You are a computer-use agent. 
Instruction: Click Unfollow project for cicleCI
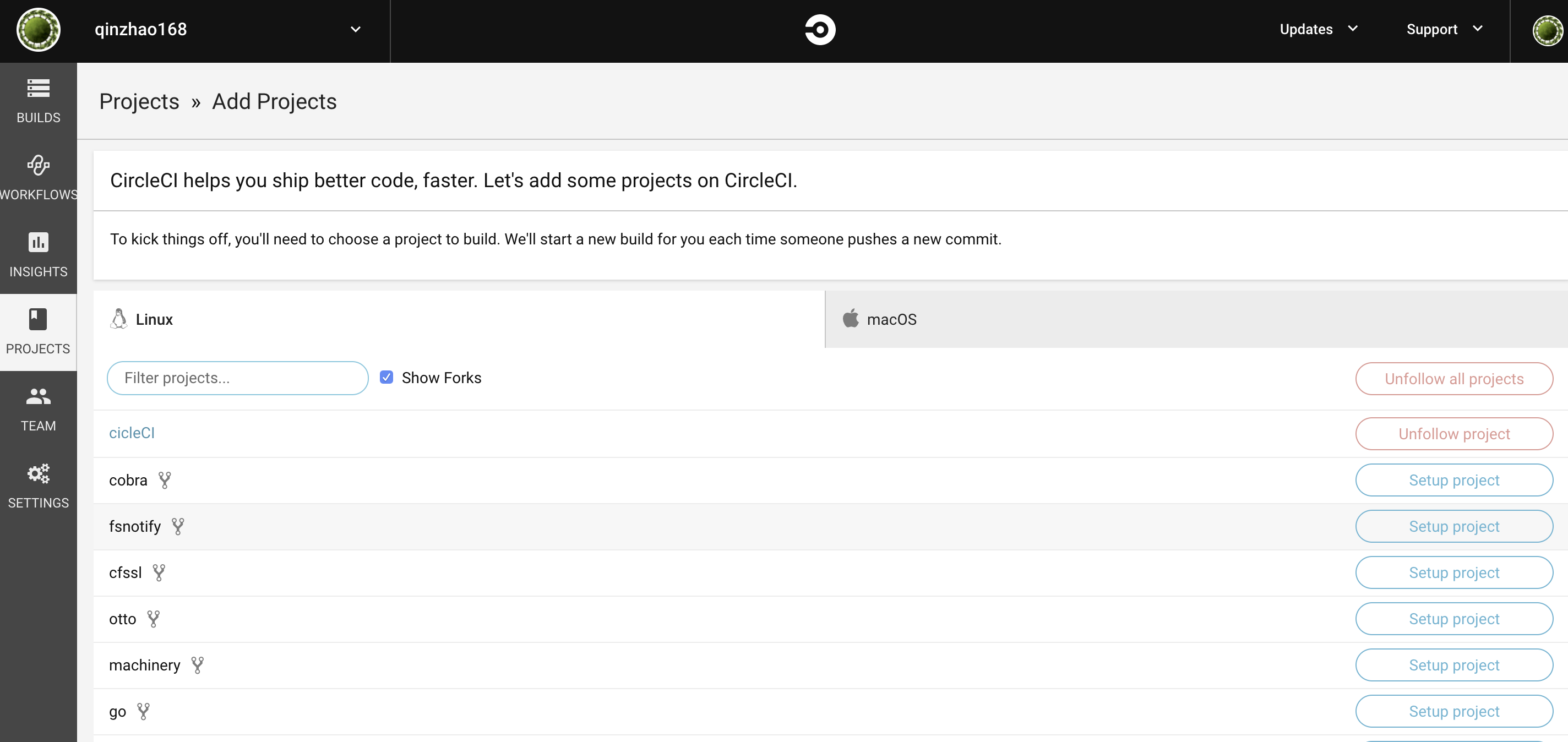(1453, 434)
